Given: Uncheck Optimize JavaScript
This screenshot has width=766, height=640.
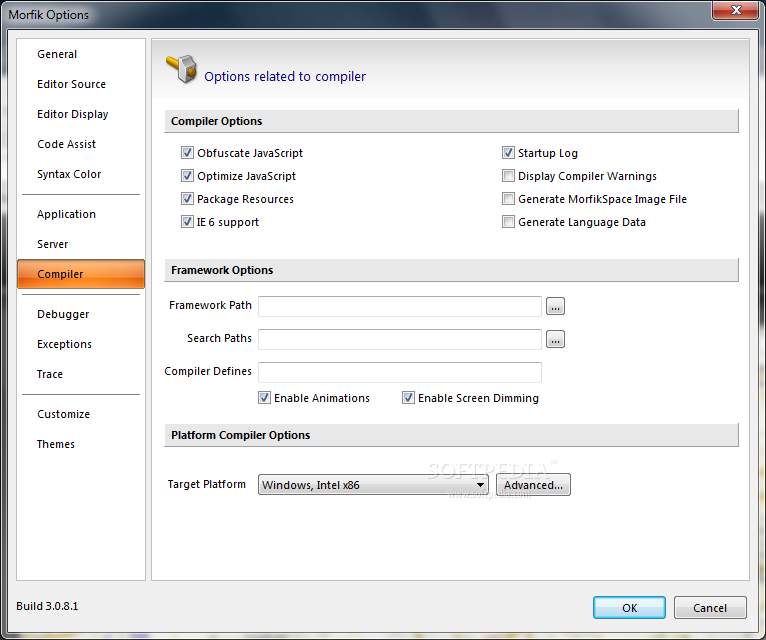Looking at the screenshot, I should 187,175.
